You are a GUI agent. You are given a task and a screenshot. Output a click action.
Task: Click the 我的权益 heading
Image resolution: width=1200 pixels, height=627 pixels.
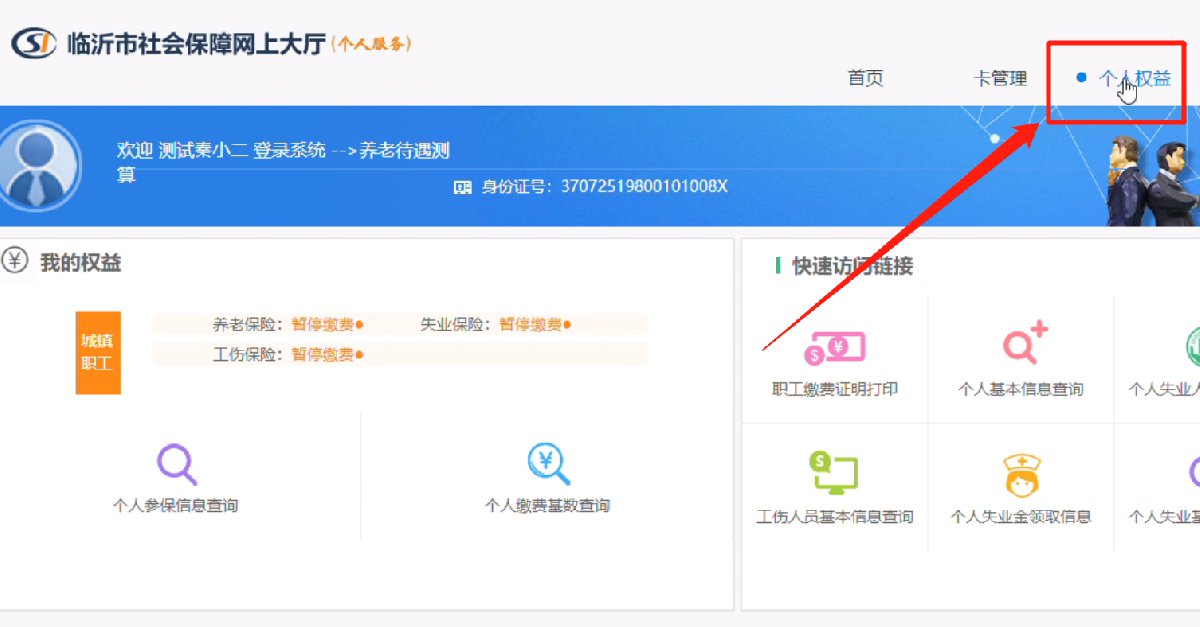[x=80, y=263]
